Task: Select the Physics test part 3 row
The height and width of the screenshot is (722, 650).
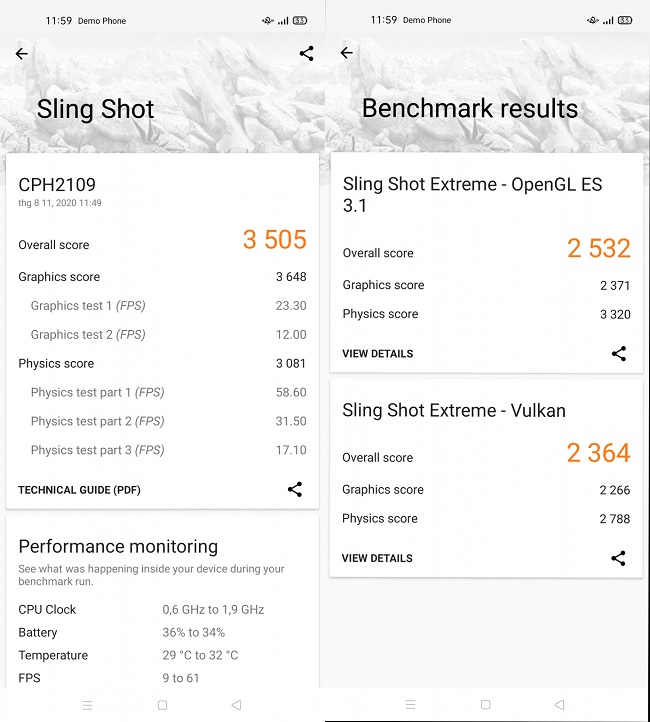Action: (162, 450)
